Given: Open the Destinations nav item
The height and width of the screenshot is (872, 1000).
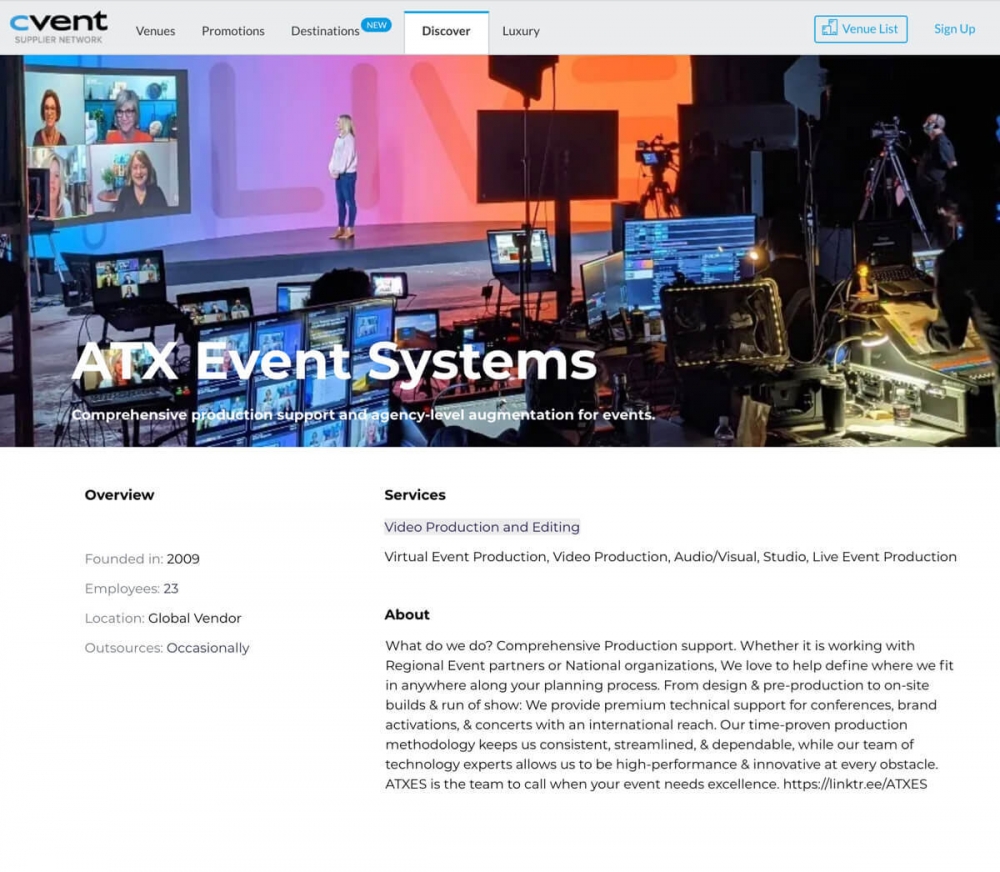Looking at the screenshot, I should coord(325,31).
